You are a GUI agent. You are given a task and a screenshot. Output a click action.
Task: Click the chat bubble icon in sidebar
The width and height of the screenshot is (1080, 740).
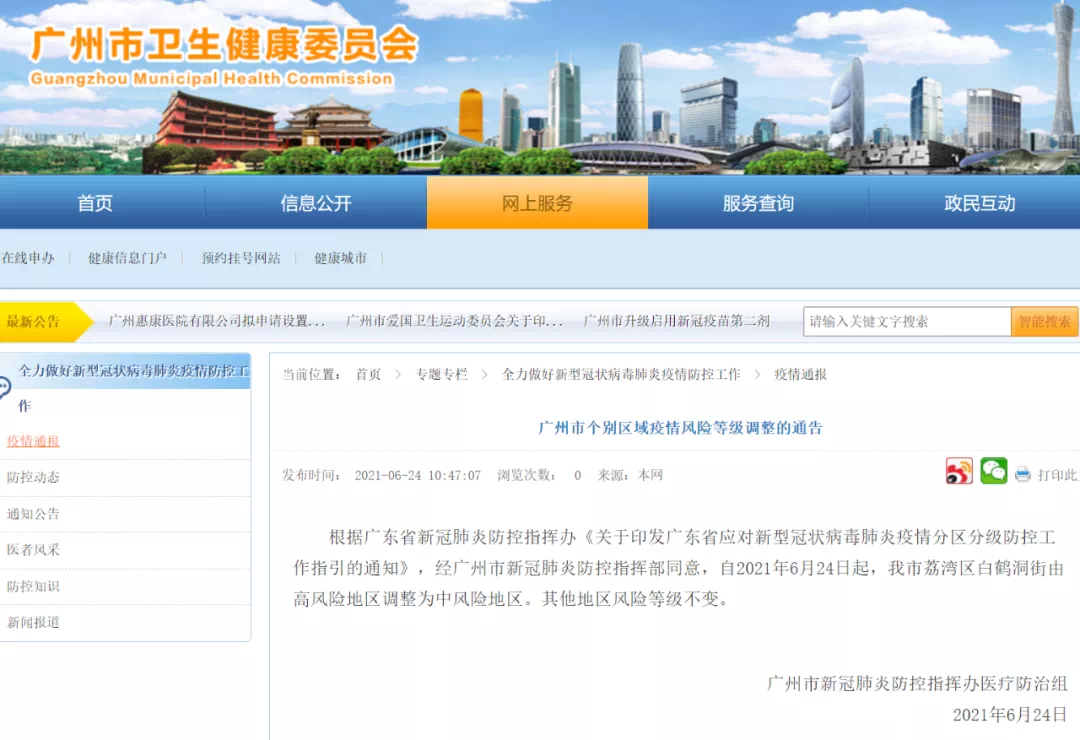(5, 388)
